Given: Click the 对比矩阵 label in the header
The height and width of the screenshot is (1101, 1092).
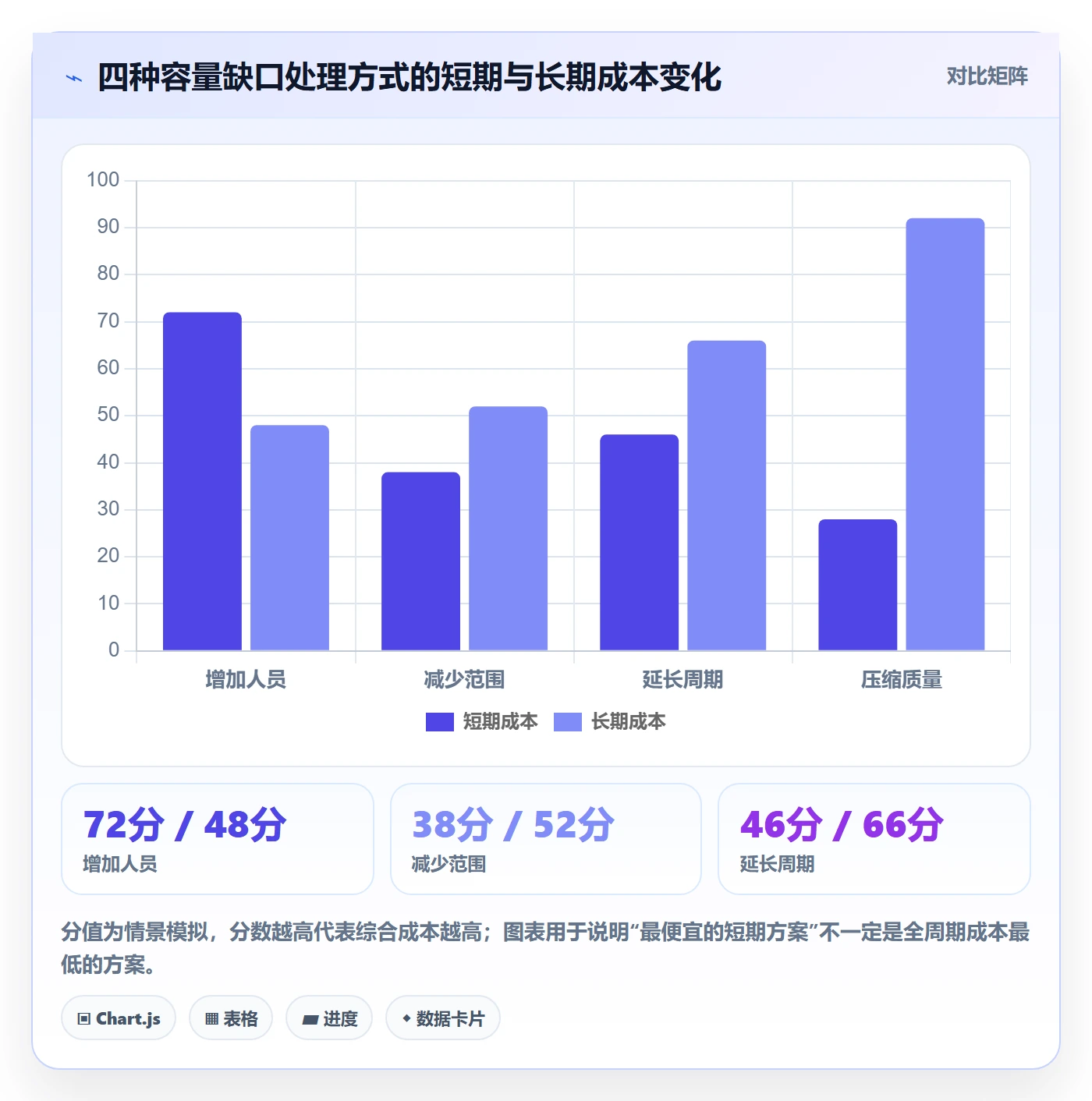Looking at the screenshot, I should [987, 76].
